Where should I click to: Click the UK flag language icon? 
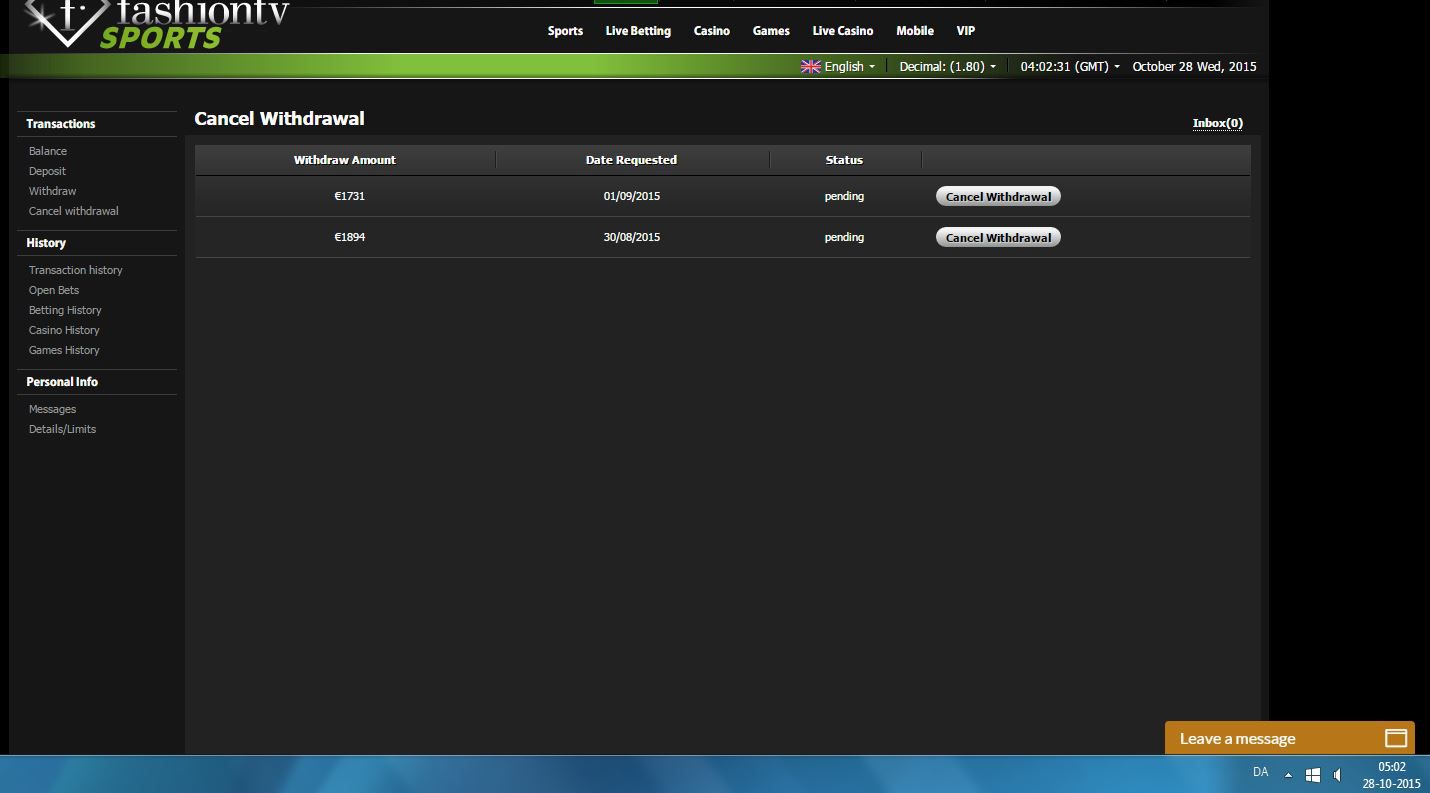pos(810,66)
